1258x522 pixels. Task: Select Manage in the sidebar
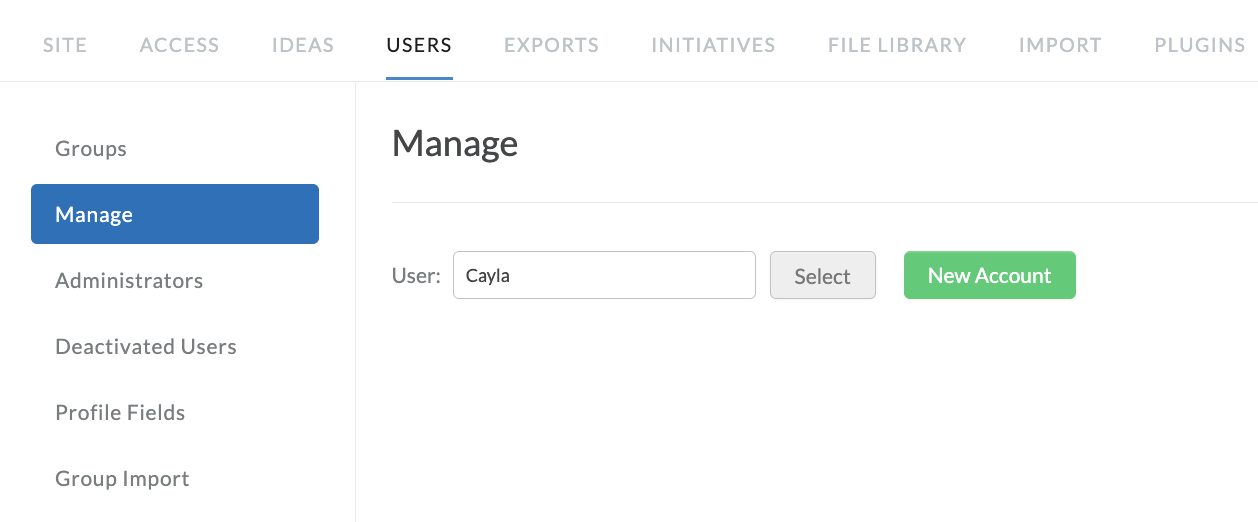pos(175,214)
